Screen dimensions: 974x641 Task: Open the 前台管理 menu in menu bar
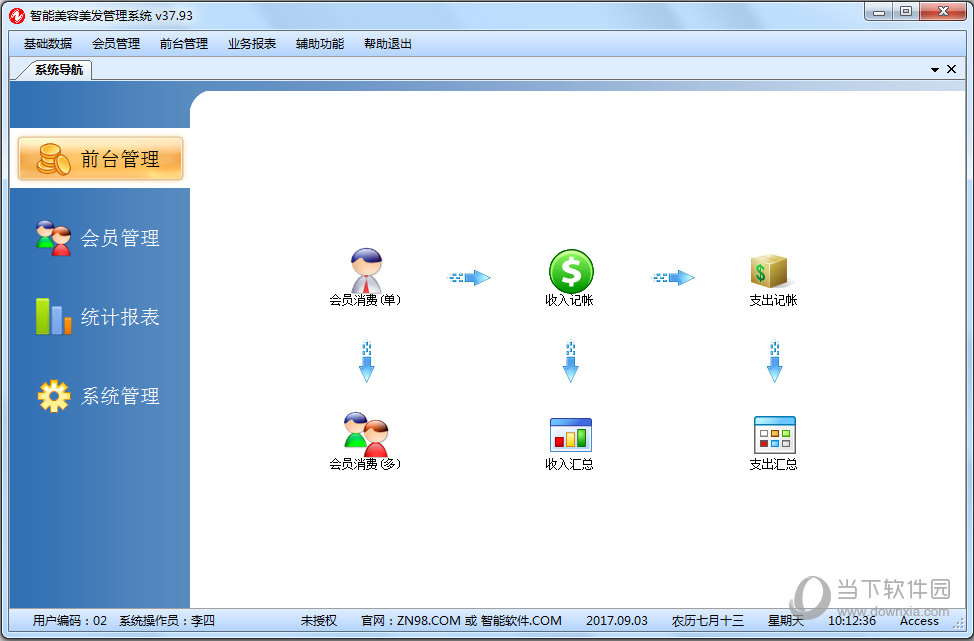(184, 43)
